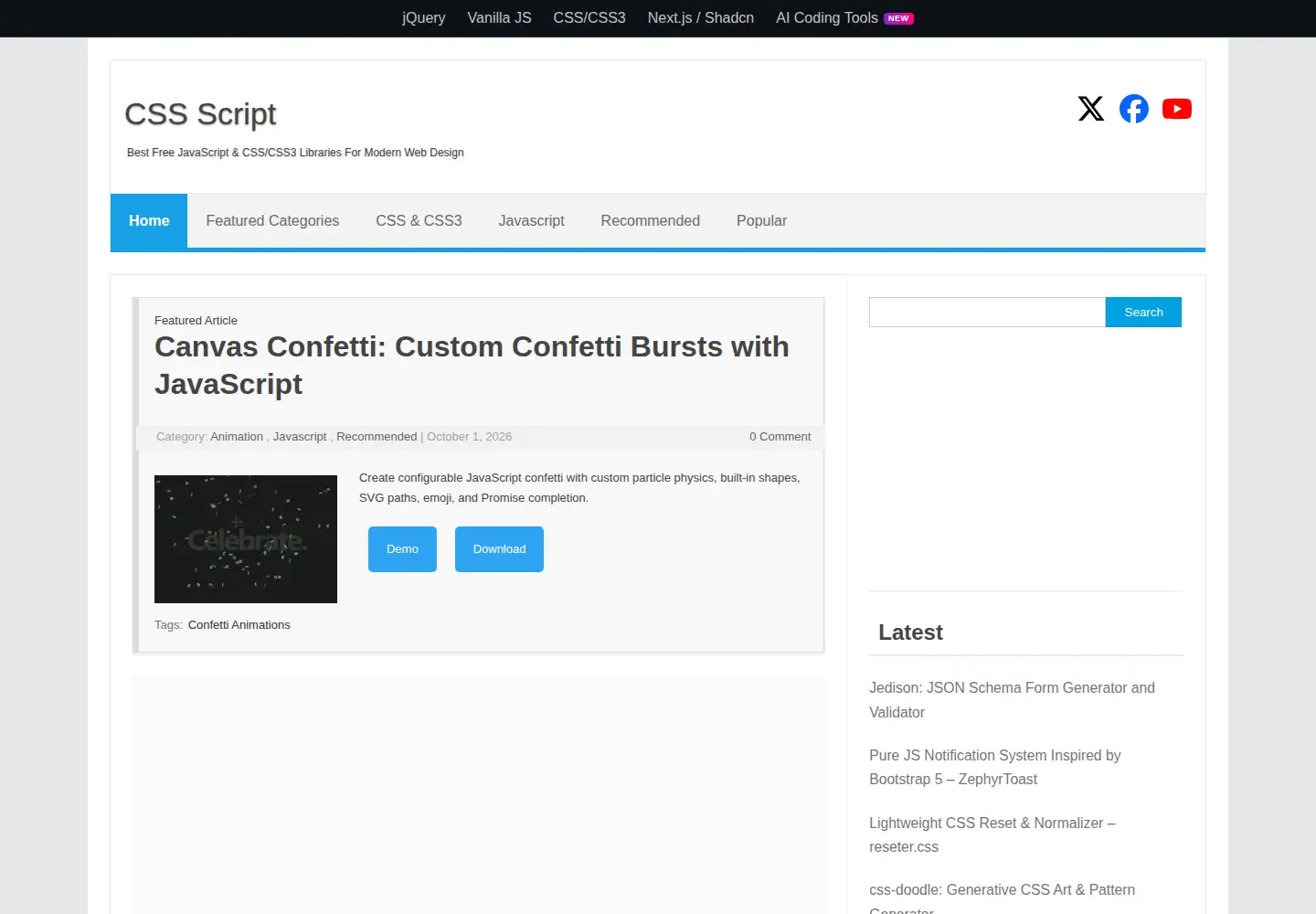The height and width of the screenshot is (914, 1316).
Task: Open Jedison JSON Schema Form Generator link
Action: coord(1012,700)
